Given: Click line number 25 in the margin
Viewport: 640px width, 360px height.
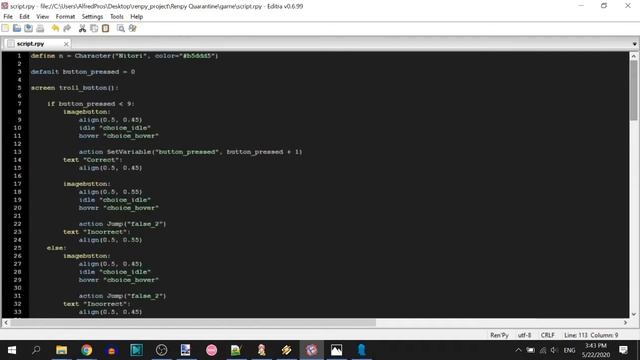Looking at the screenshot, I should 17,248.
